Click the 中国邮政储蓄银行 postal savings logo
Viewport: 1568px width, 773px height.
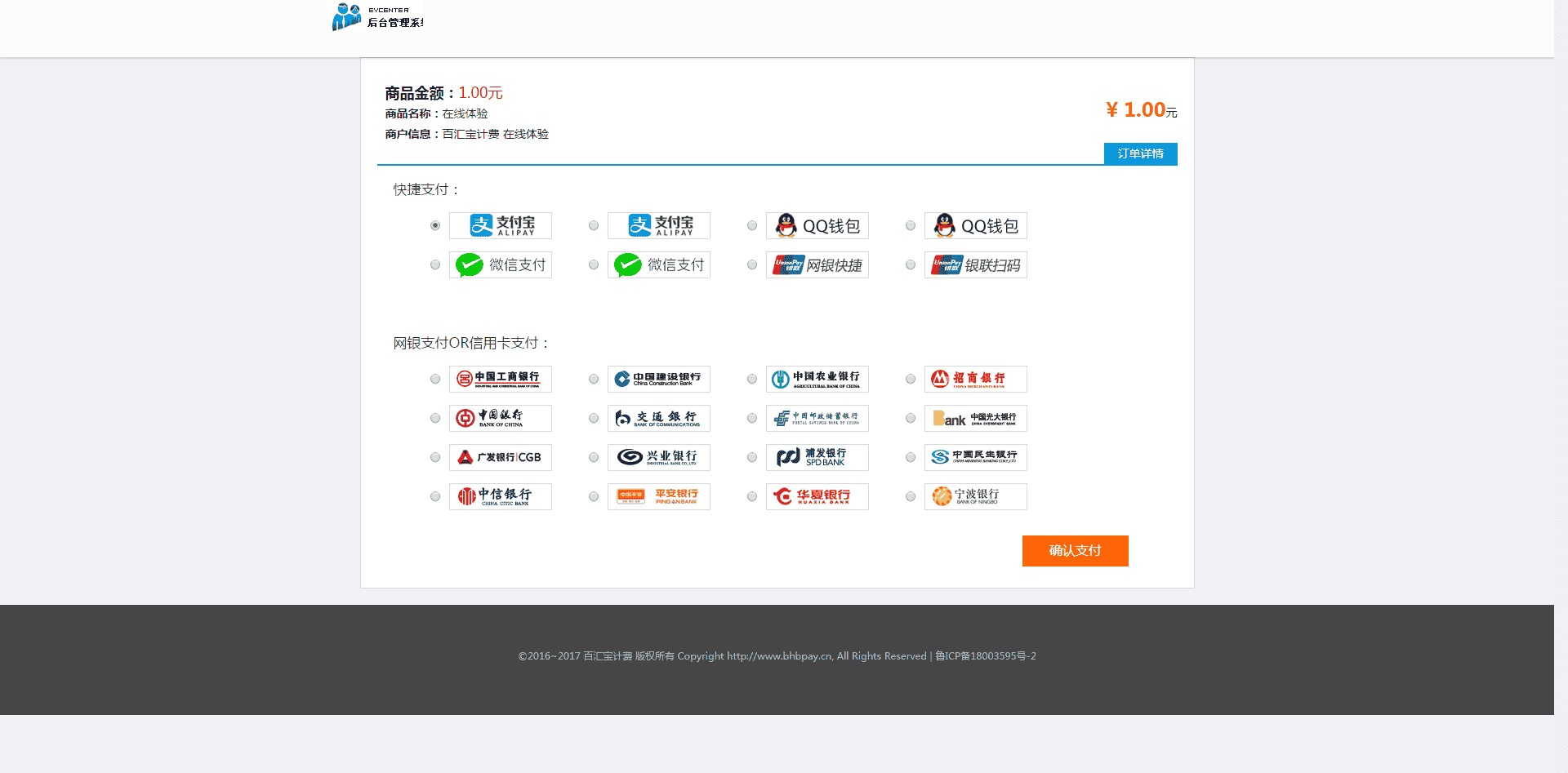(817, 418)
